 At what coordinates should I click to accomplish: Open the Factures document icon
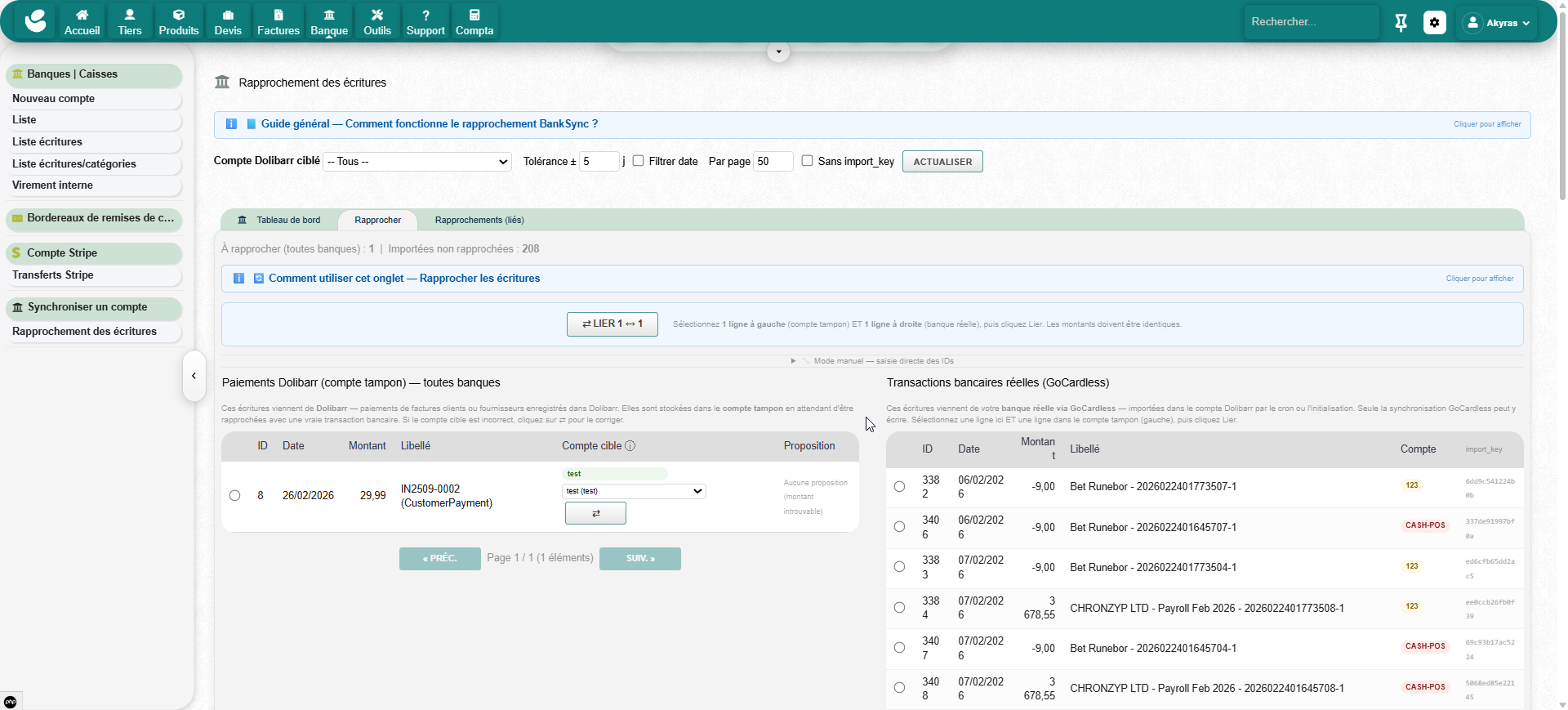tap(278, 16)
